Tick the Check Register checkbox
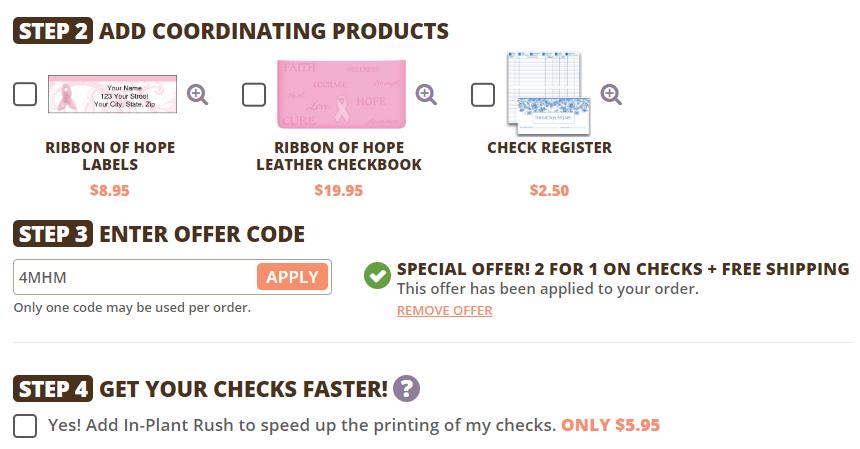Screen dimensions: 860x449 click(x=483, y=95)
